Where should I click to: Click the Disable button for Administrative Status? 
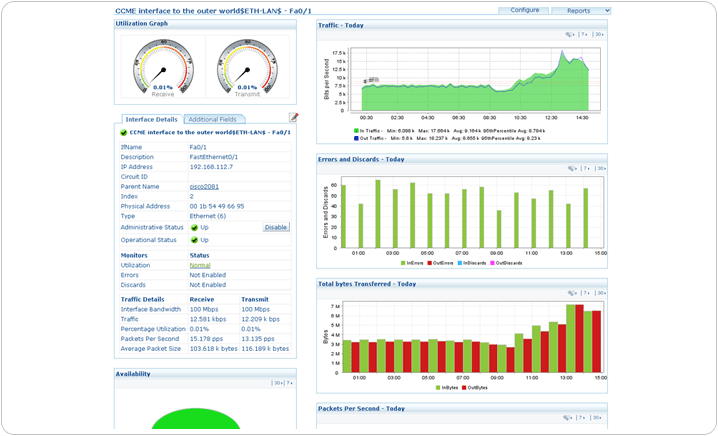(276, 227)
